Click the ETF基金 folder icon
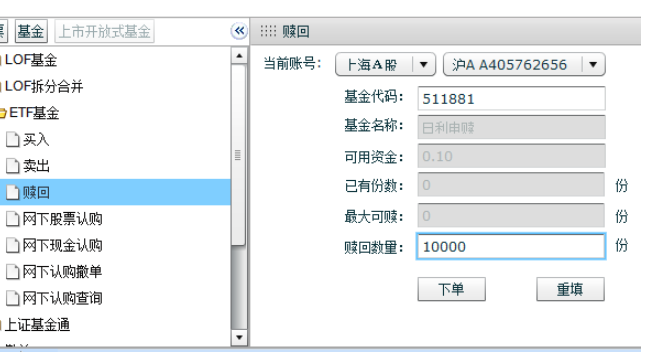Image resolution: width=672 pixels, height=361 pixels. click(x=3, y=114)
